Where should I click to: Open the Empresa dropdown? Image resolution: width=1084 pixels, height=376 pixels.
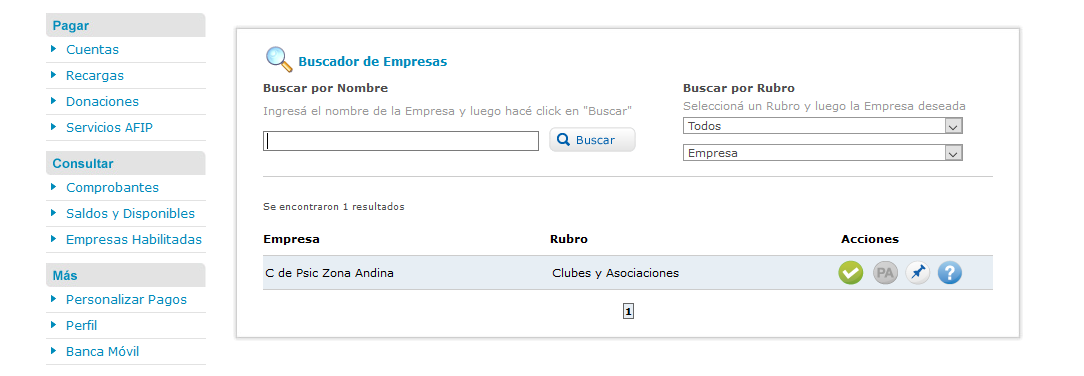coord(822,153)
